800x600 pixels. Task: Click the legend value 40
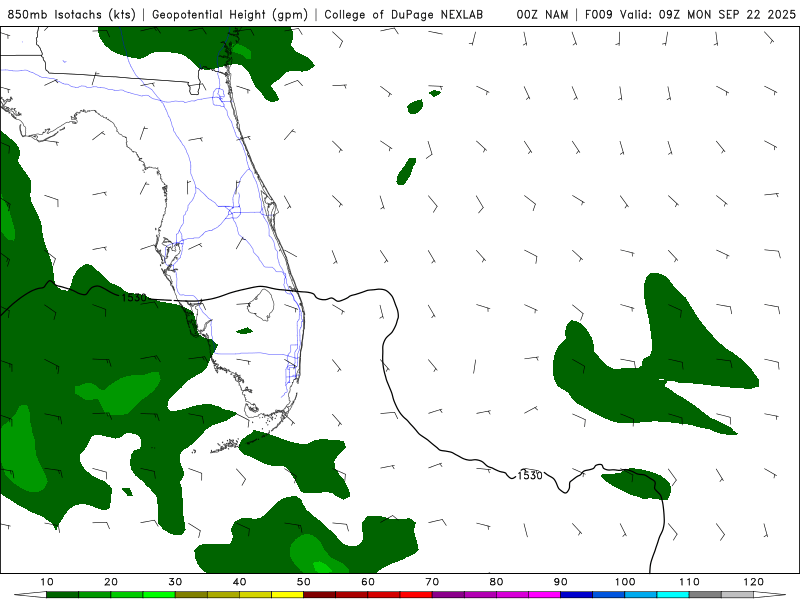pyautogui.click(x=239, y=582)
